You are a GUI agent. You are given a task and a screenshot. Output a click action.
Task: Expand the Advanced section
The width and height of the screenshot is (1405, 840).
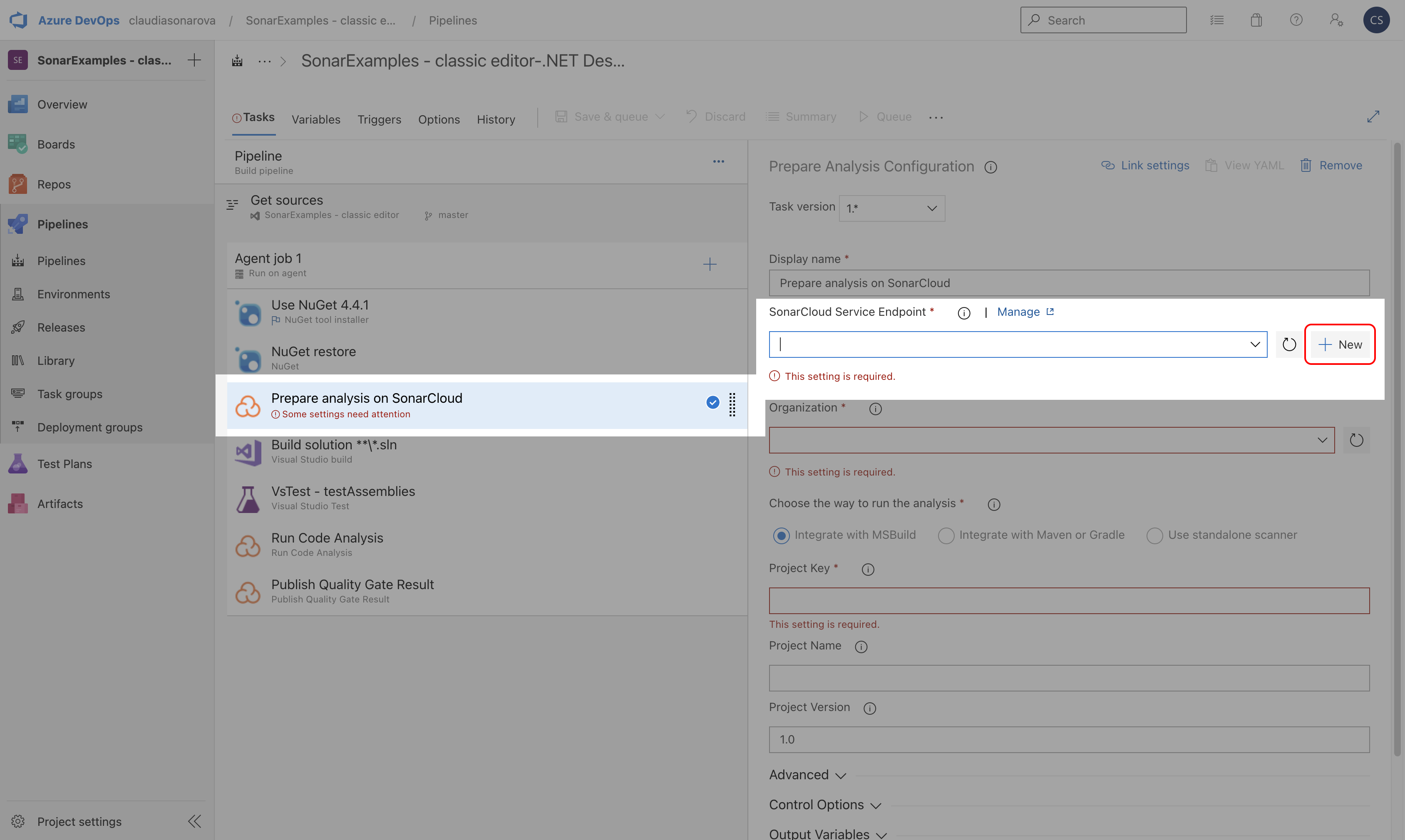(807, 775)
